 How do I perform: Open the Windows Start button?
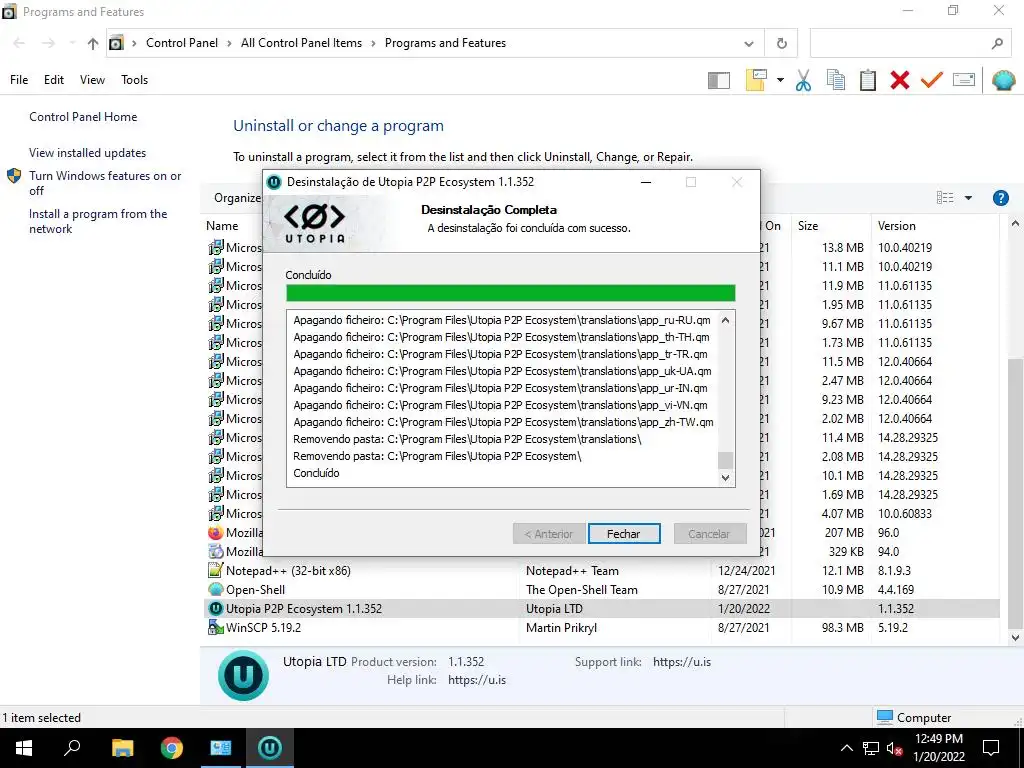click(24, 748)
